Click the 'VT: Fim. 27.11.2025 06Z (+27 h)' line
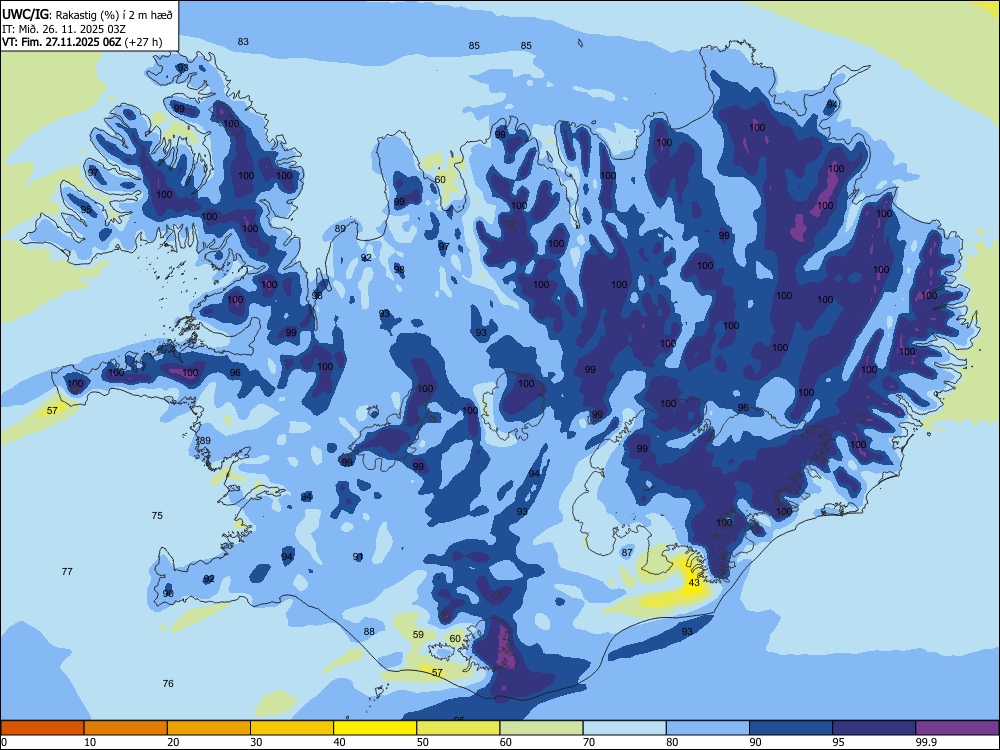The width and height of the screenshot is (1000, 750). (82, 42)
